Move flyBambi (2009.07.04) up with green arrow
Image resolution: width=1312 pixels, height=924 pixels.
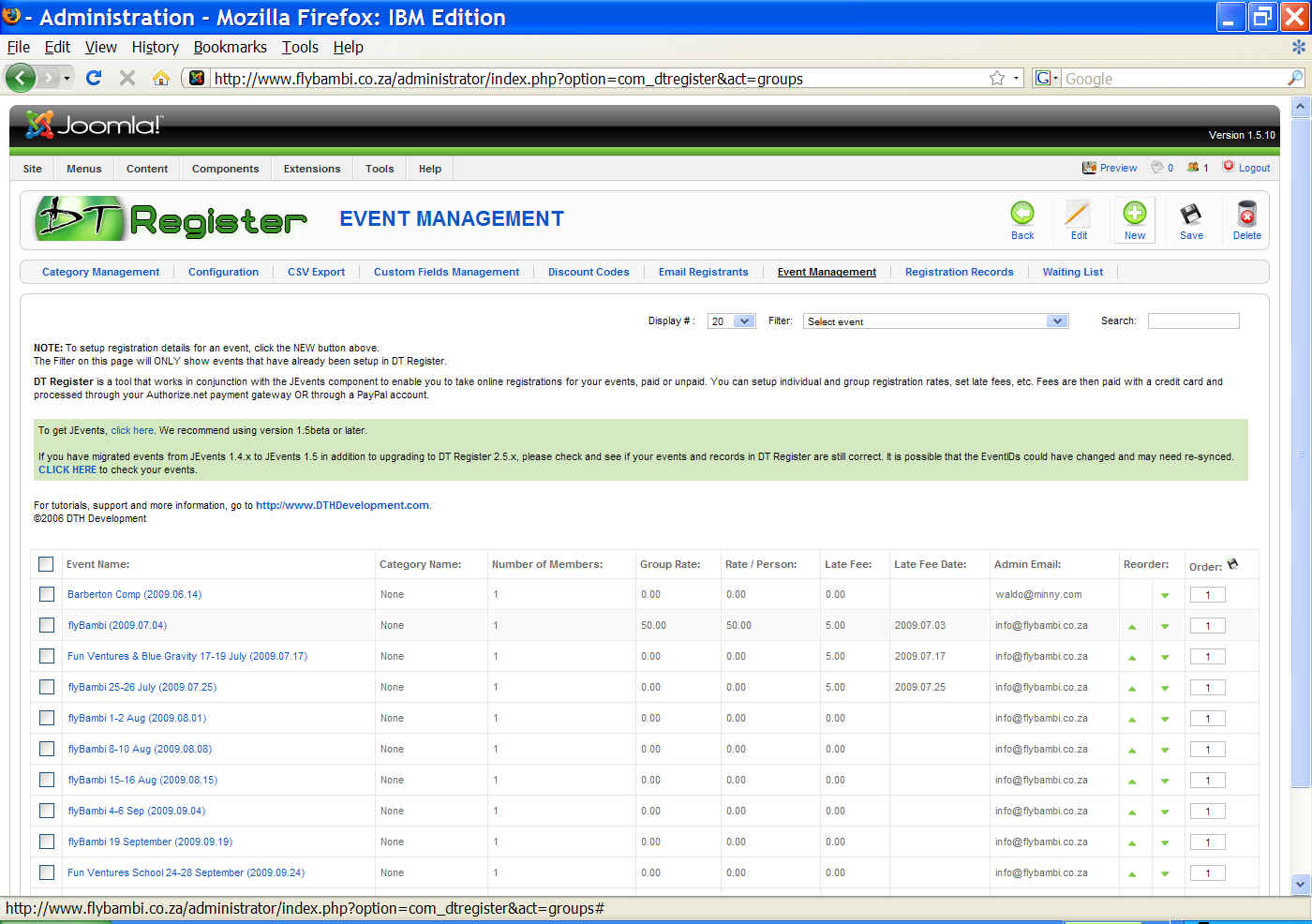pos(1132,626)
